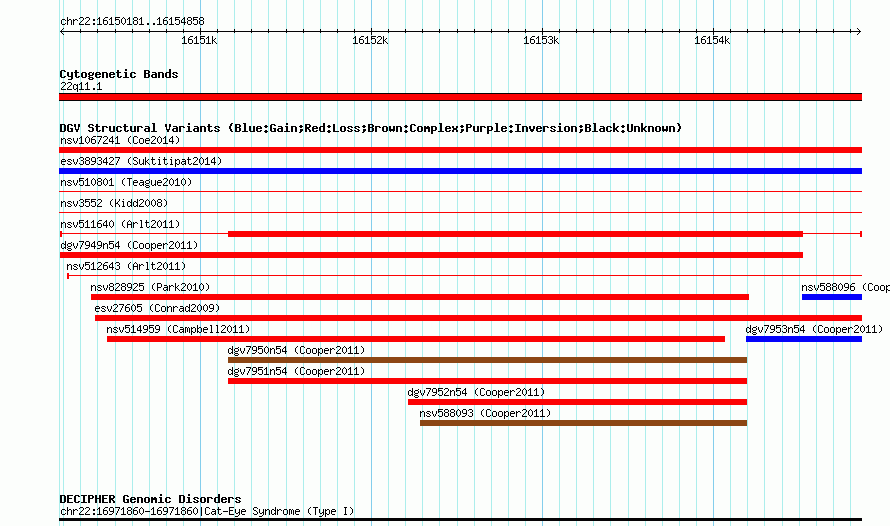The width and height of the screenshot is (890, 526).
Task: Click the nsv514959 (Campbell2011) label
Action: pyautogui.click(x=178, y=329)
